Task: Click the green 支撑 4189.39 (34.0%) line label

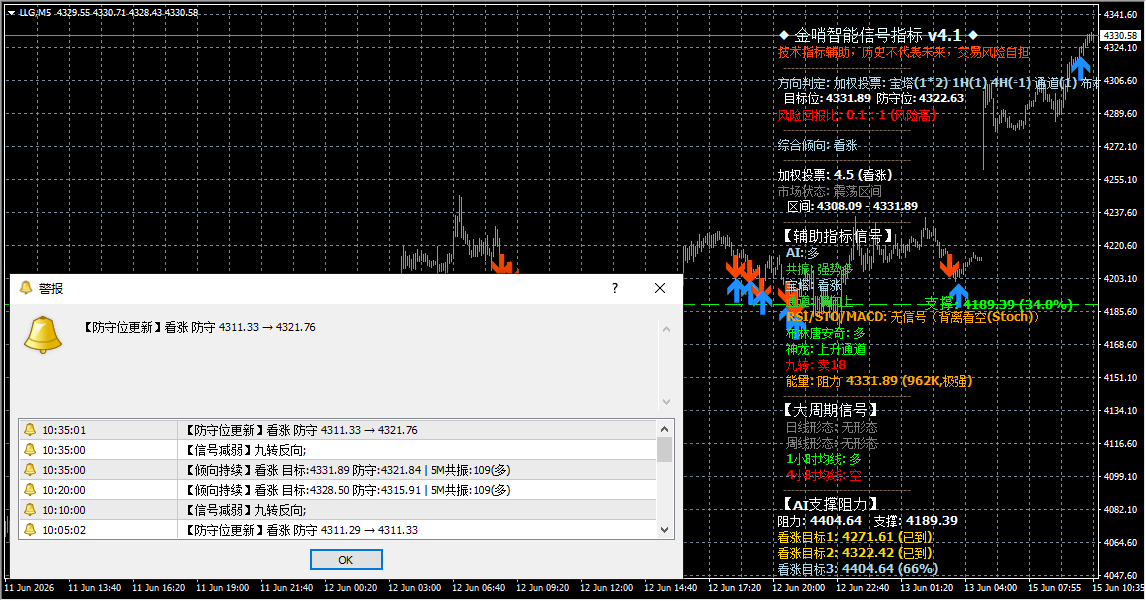Action: pyautogui.click(x=998, y=303)
